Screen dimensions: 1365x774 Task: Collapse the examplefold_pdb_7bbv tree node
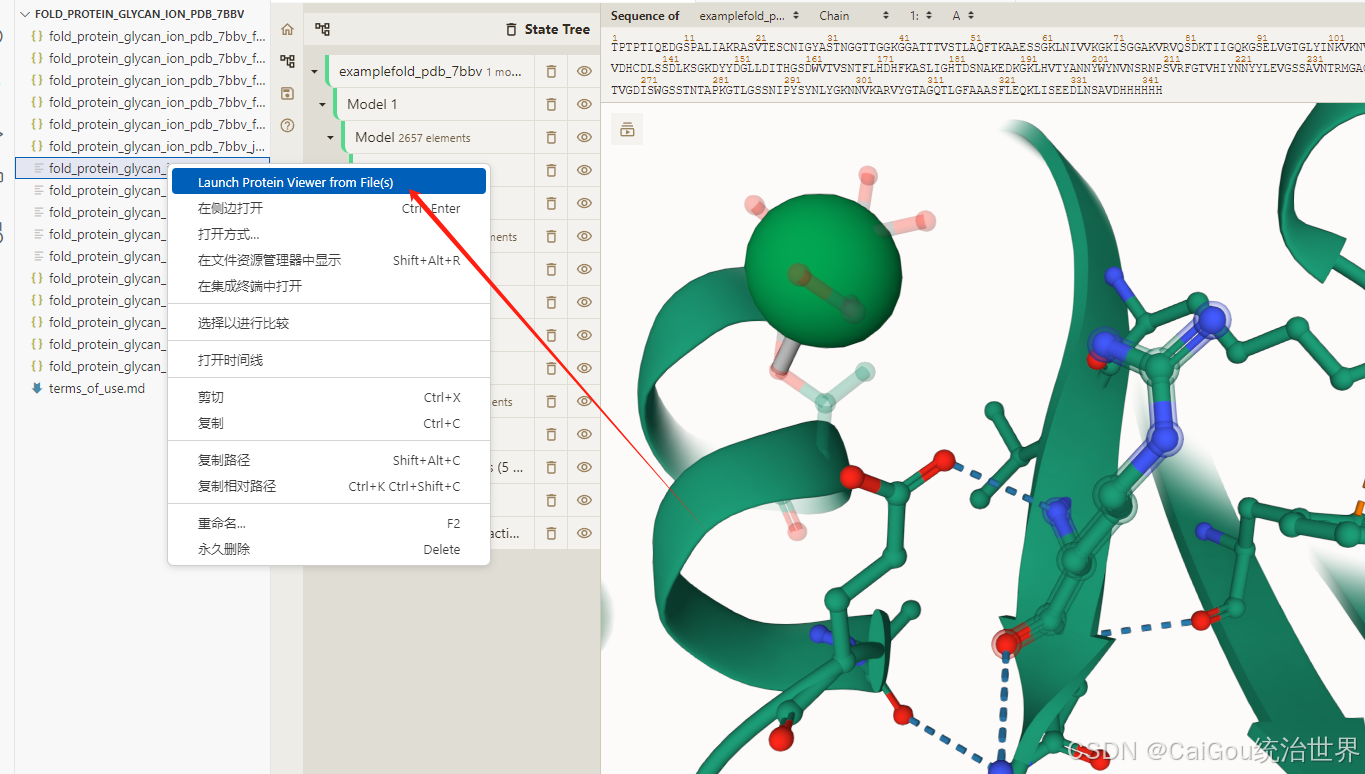(314, 70)
